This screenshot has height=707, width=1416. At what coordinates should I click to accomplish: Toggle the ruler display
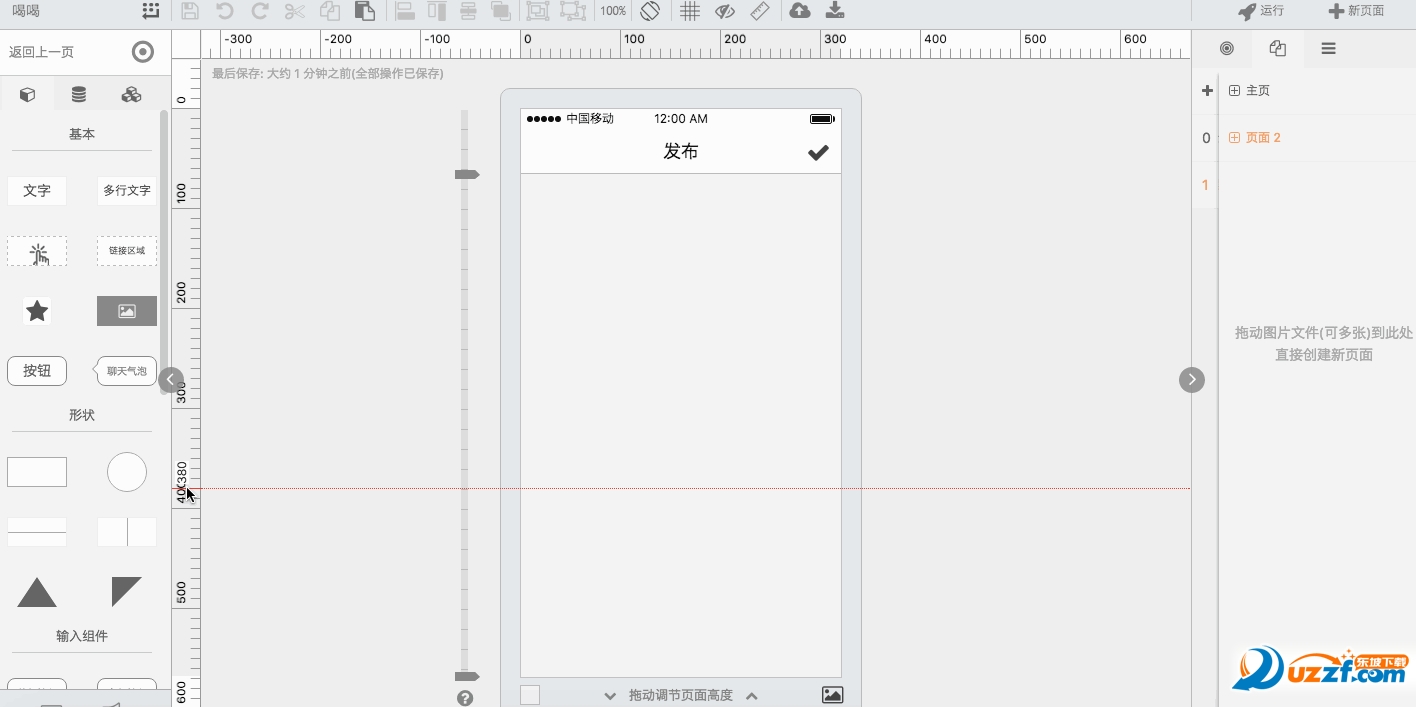(x=760, y=11)
